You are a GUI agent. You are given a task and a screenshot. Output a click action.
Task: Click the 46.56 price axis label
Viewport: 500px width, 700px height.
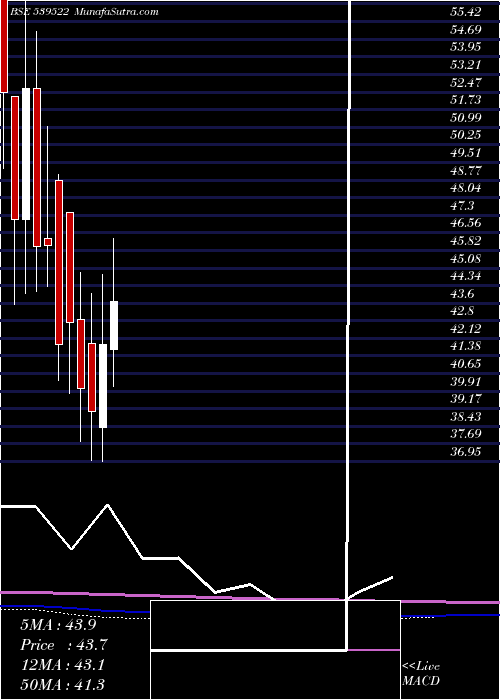click(466, 224)
